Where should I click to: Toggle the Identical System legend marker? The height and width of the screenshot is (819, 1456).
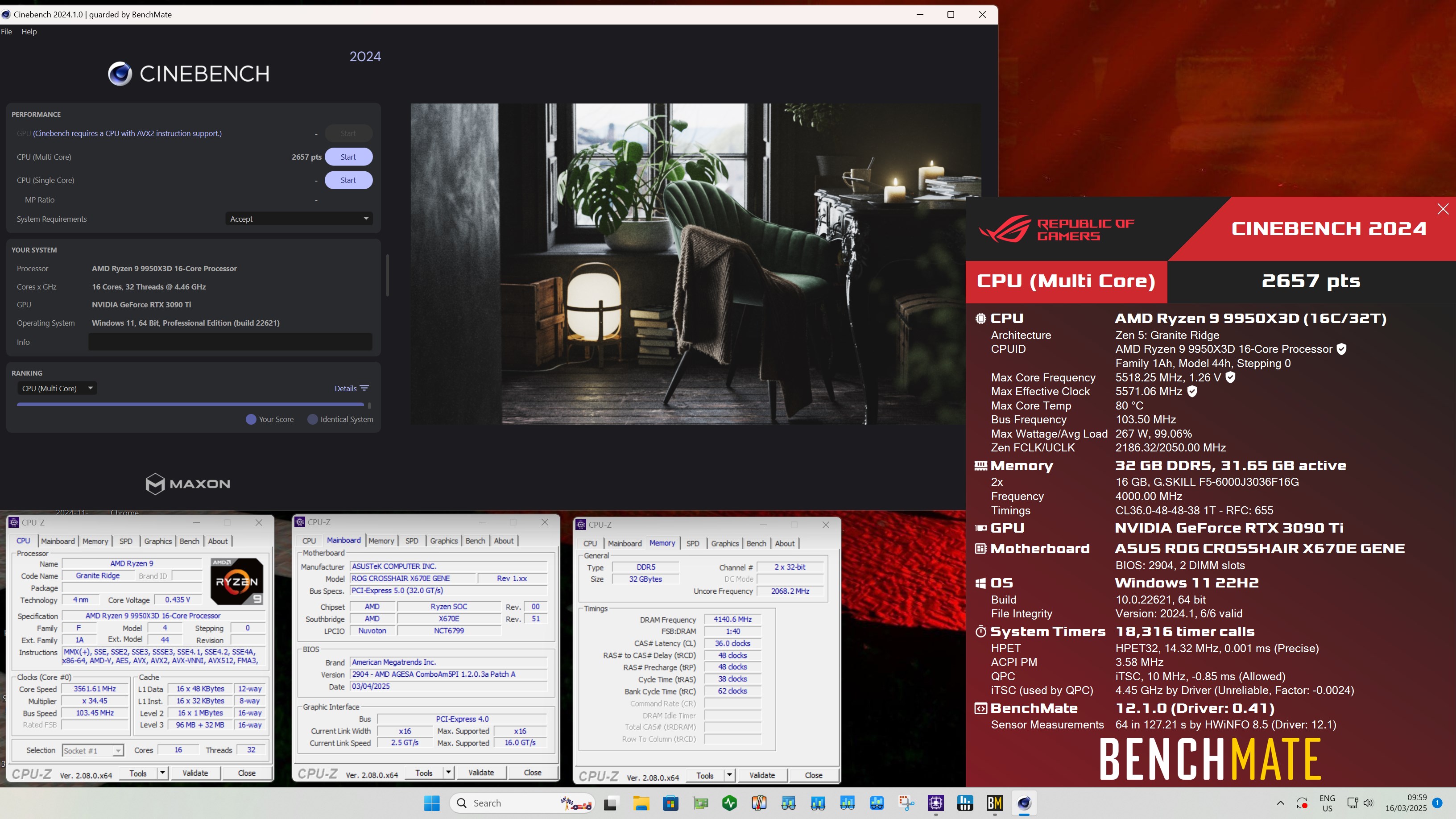(312, 419)
